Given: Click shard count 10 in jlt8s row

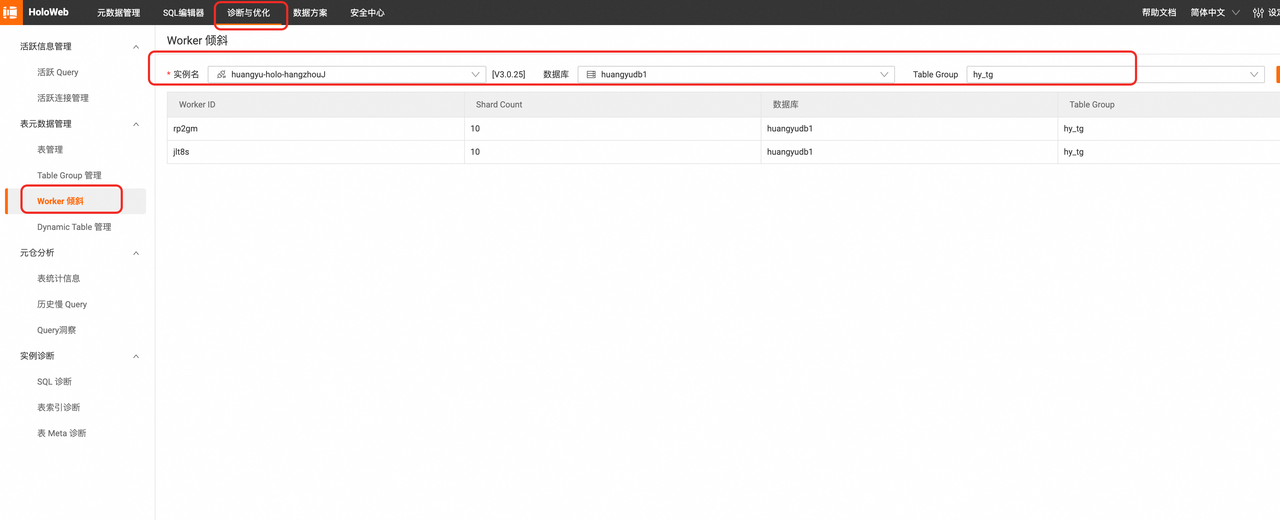Looking at the screenshot, I should point(475,152).
